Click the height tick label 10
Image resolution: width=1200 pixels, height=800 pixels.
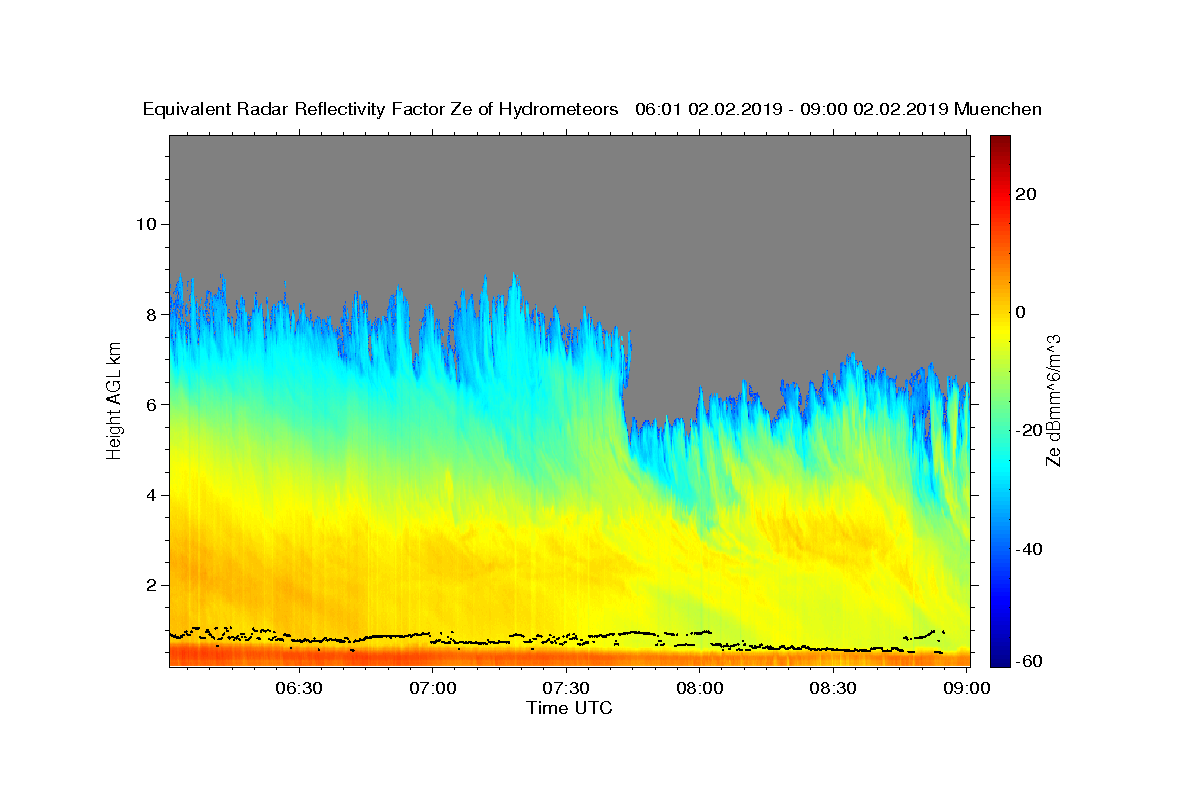[x=145, y=224]
